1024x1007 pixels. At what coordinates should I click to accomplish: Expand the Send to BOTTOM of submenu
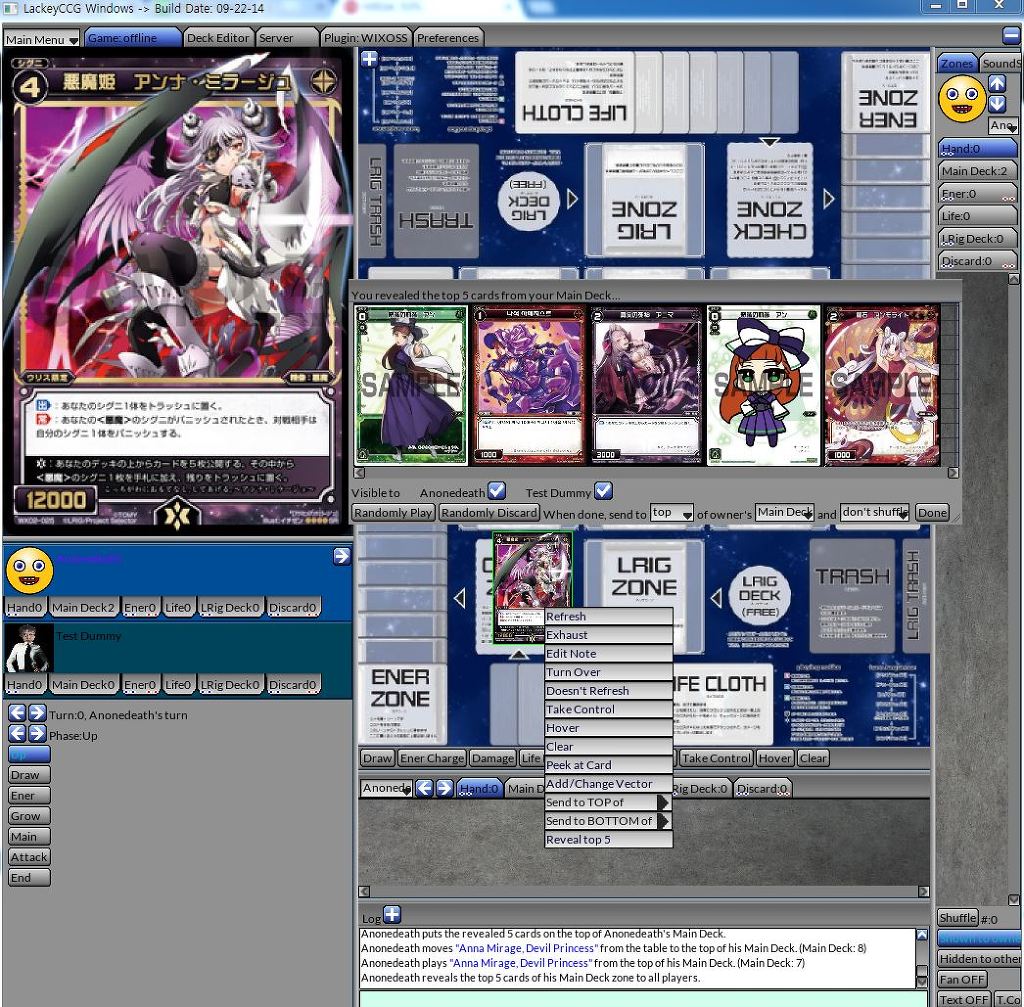click(x=608, y=821)
